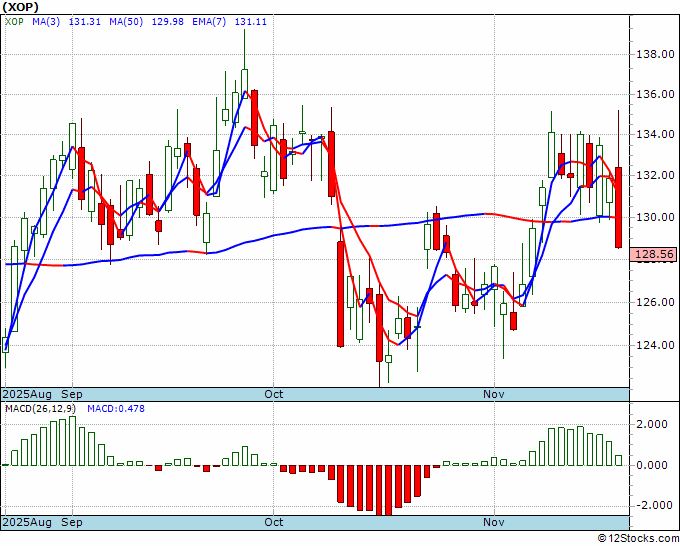Click the MA(3) legend label
The width and height of the screenshot is (680, 546).
(x=46, y=22)
